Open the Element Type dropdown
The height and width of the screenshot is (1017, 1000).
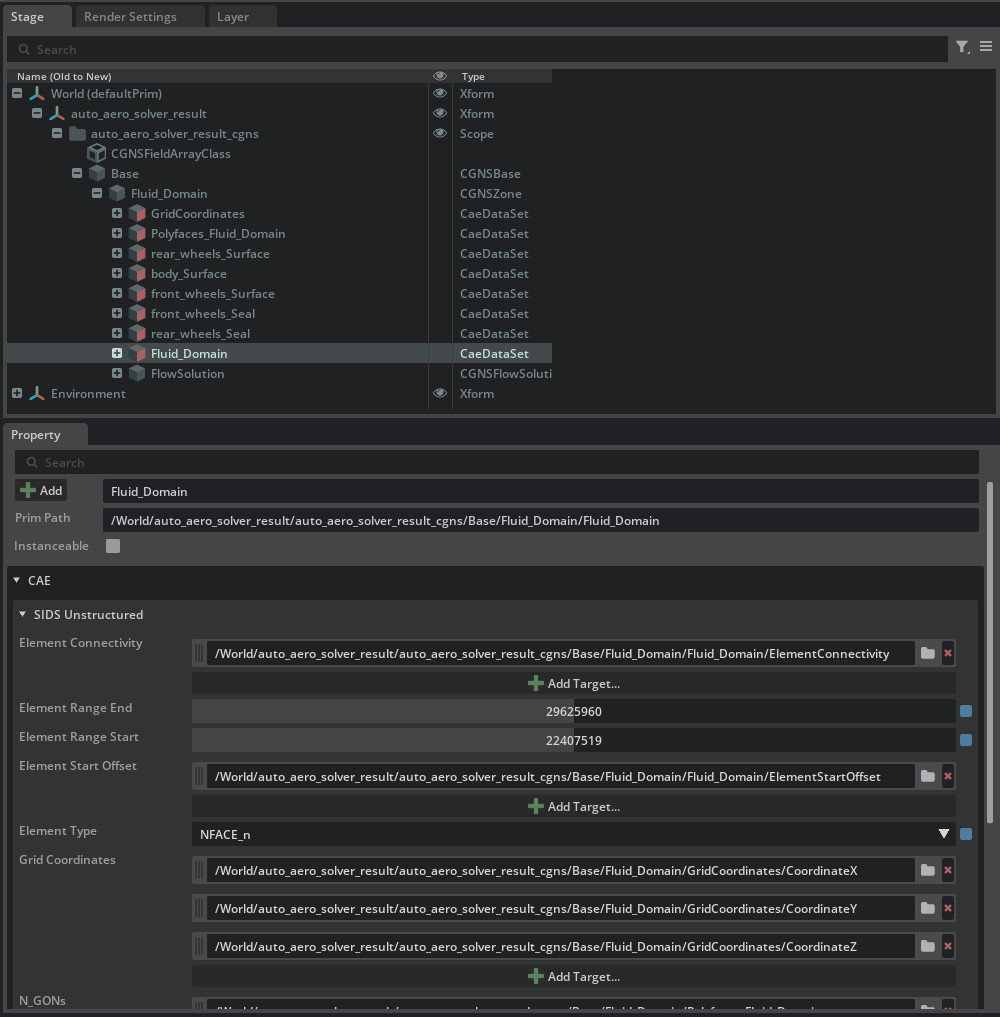572,834
